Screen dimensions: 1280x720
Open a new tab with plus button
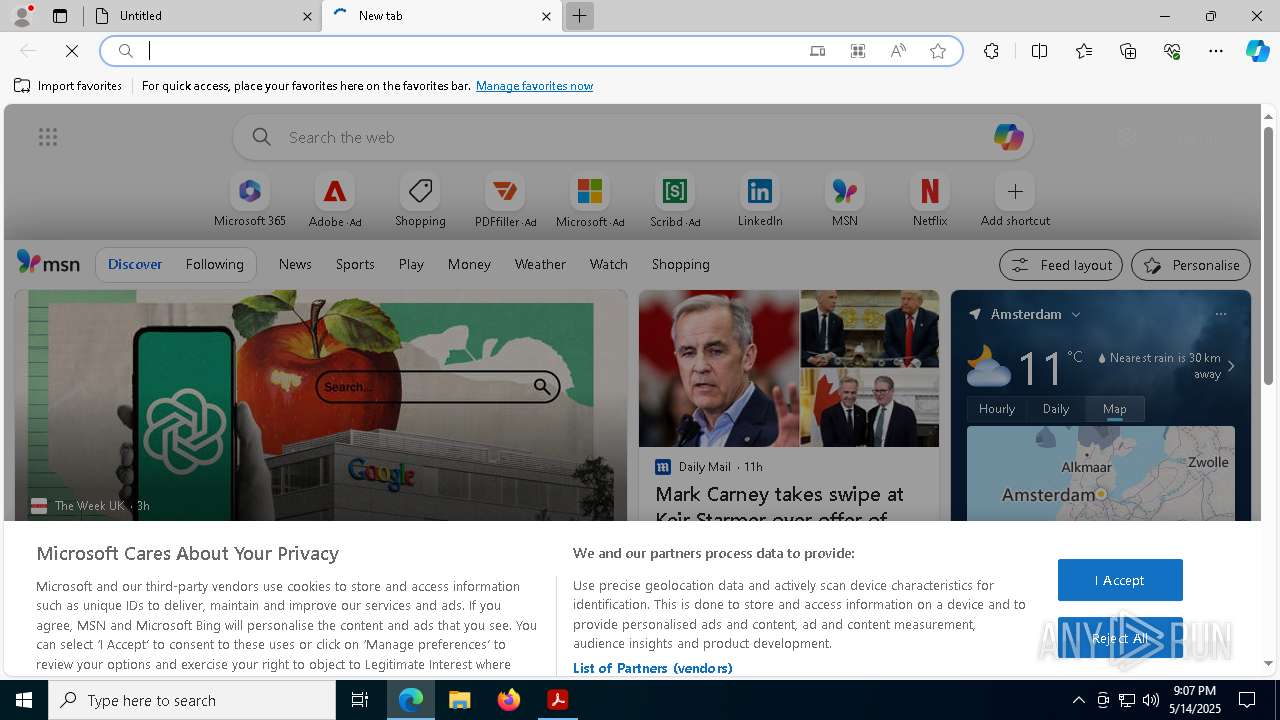tap(579, 16)
